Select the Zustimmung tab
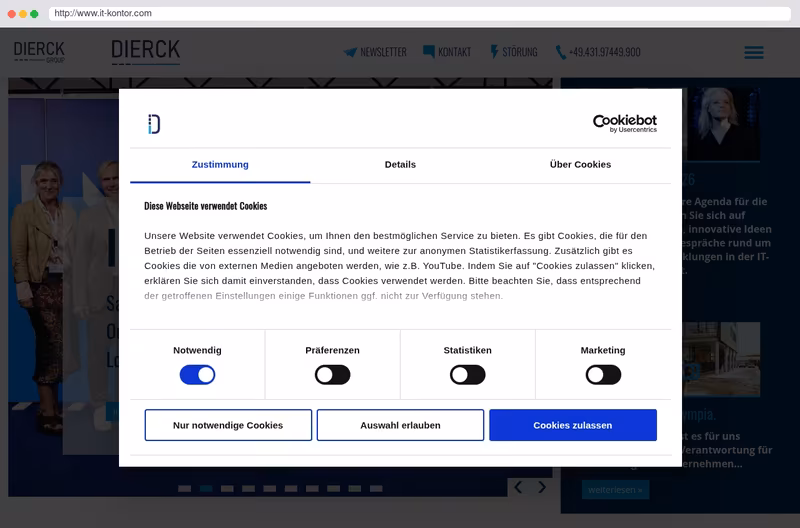800x528 pixels. point(220,165)
